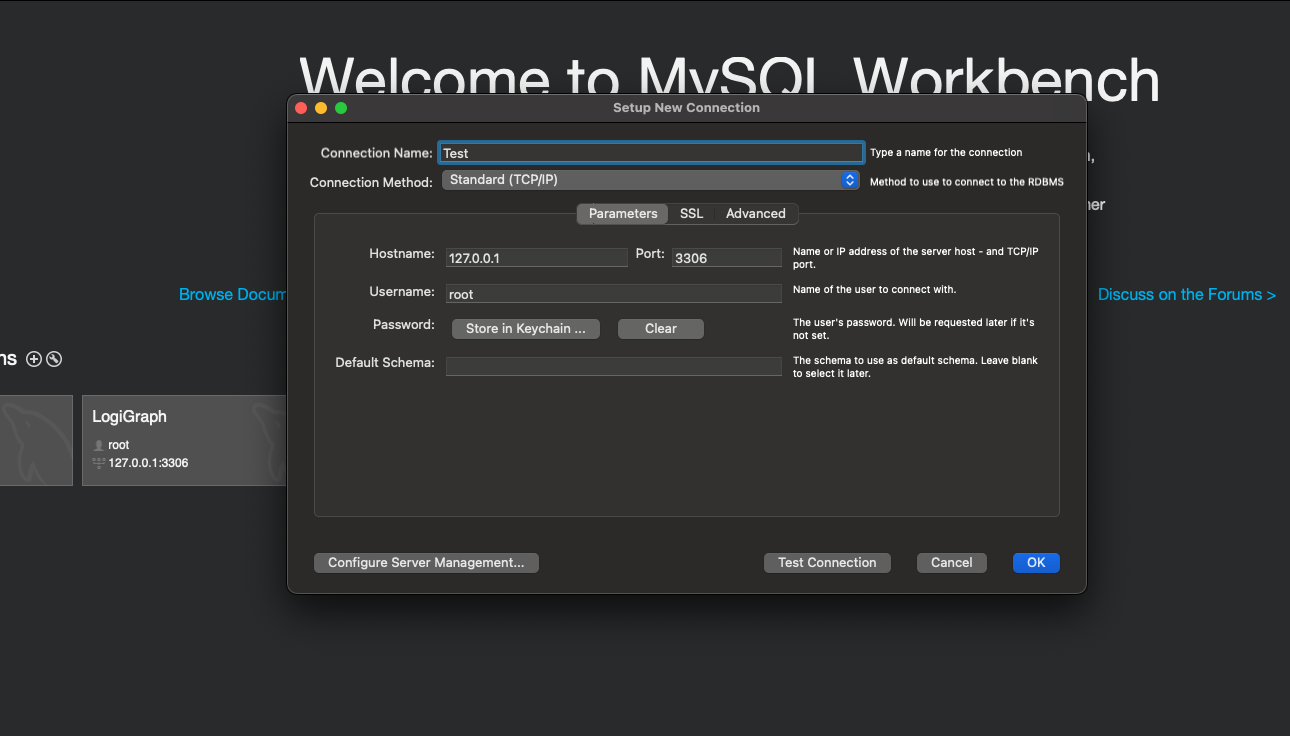Viewport: 1290px width, 736px height.
Task: Click the Port input field
Action: [x=727, y=258]
